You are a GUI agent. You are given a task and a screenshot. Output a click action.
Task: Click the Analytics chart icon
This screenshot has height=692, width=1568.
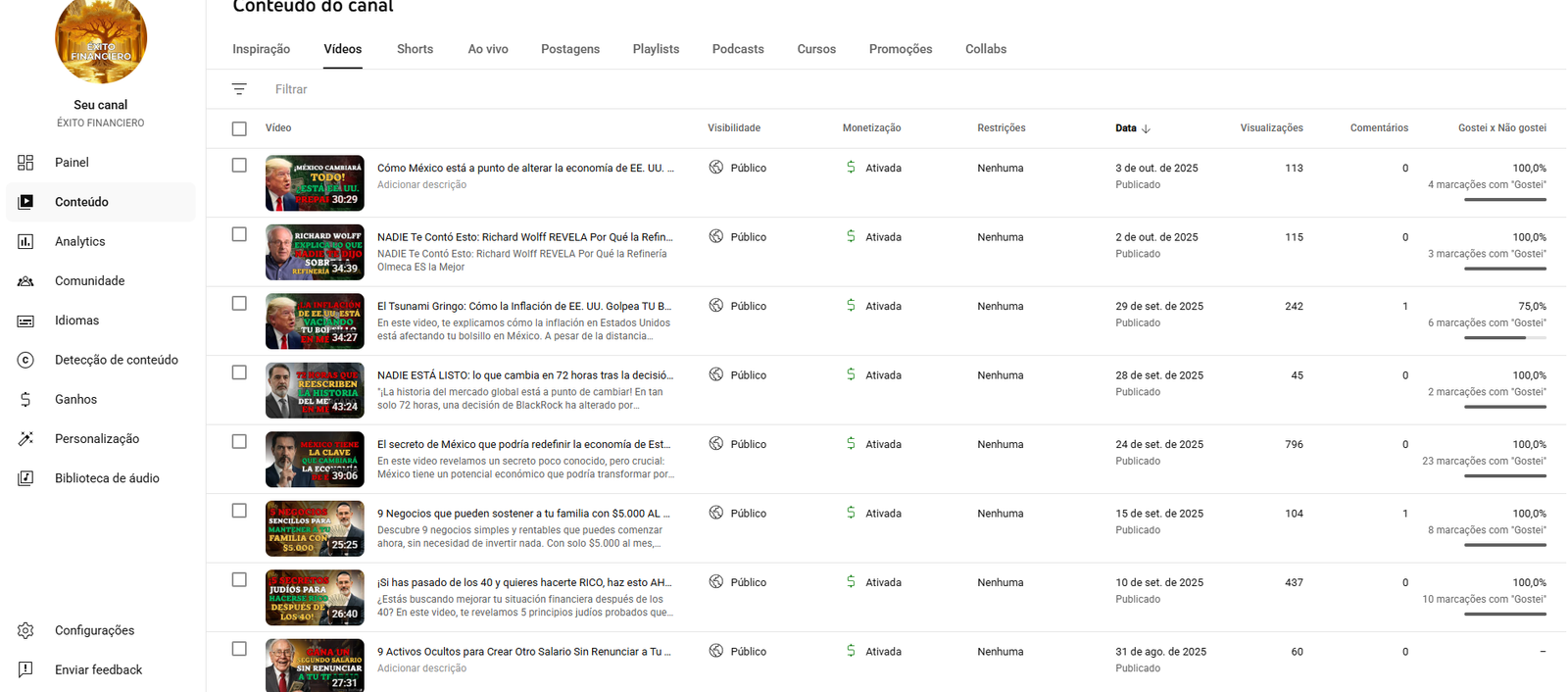[x=25, y=241]
